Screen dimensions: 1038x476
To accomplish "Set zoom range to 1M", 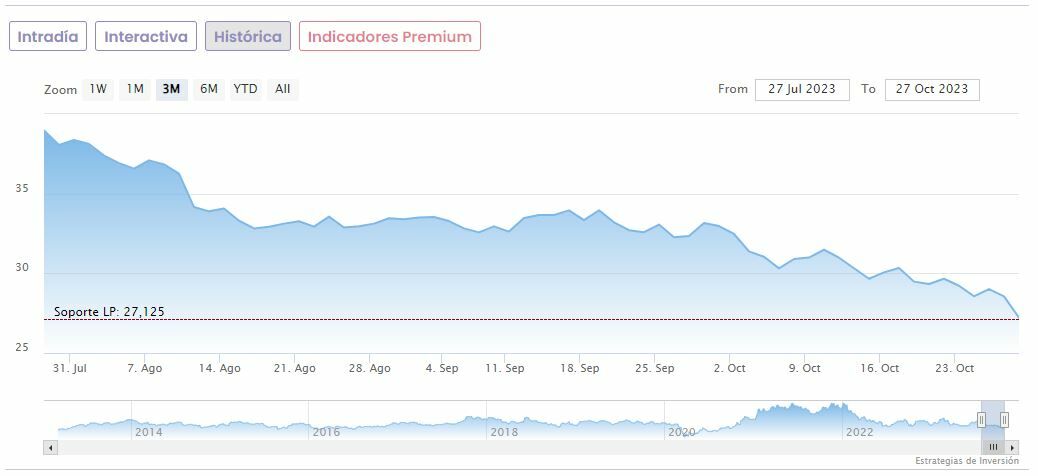I will coord(135,89).
